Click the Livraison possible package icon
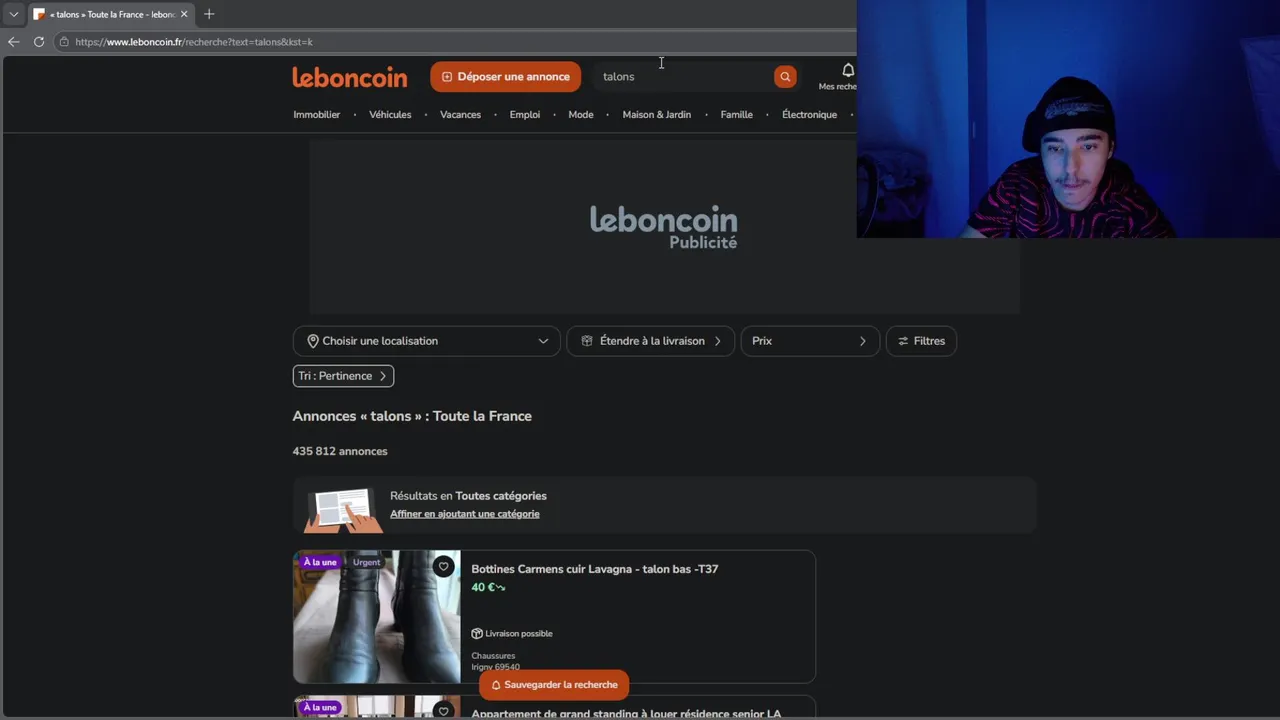This screenshot has width=1280, height=720. pyautogui.click(x=477, y=633)
